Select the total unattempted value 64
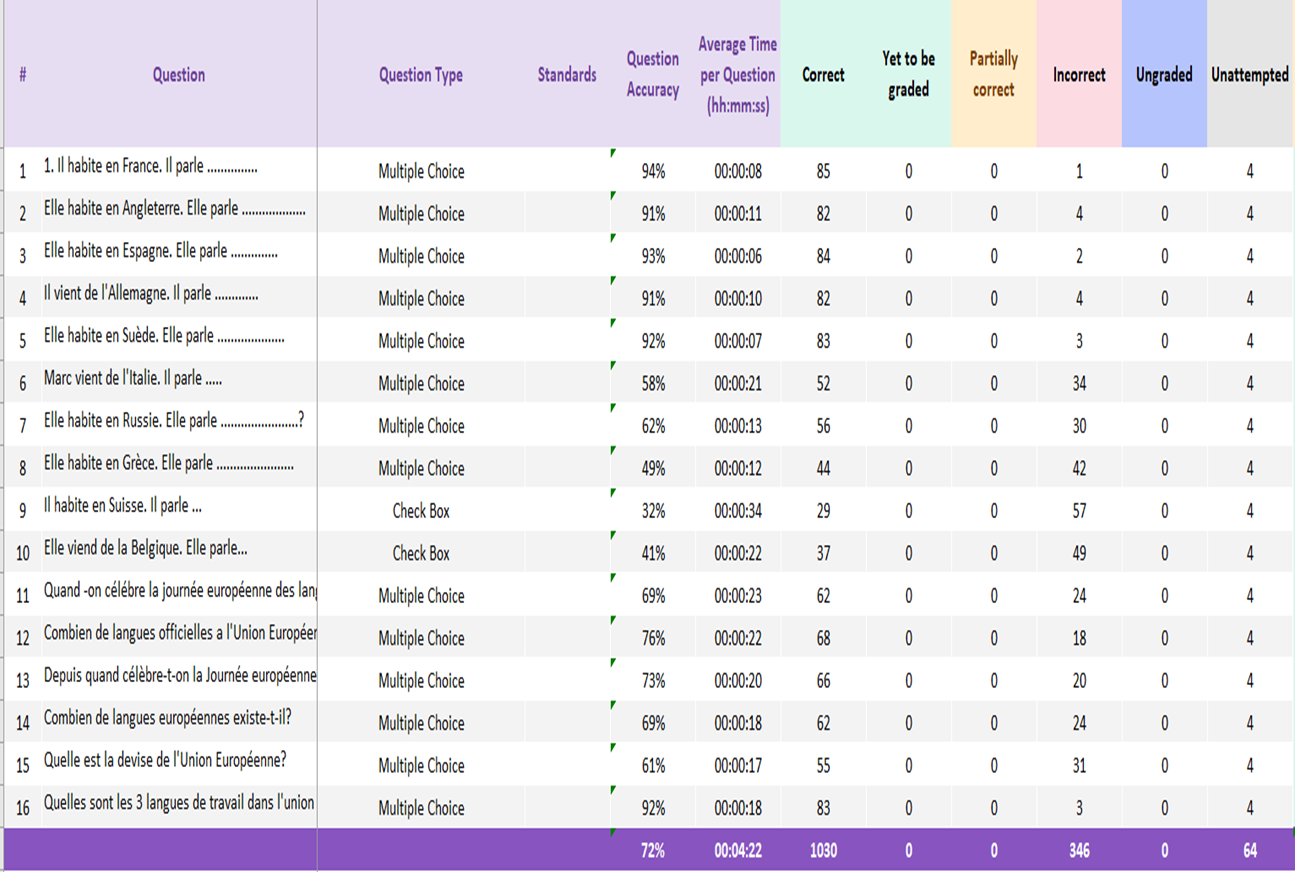 pyautogui.click(x=1250, y=851)
